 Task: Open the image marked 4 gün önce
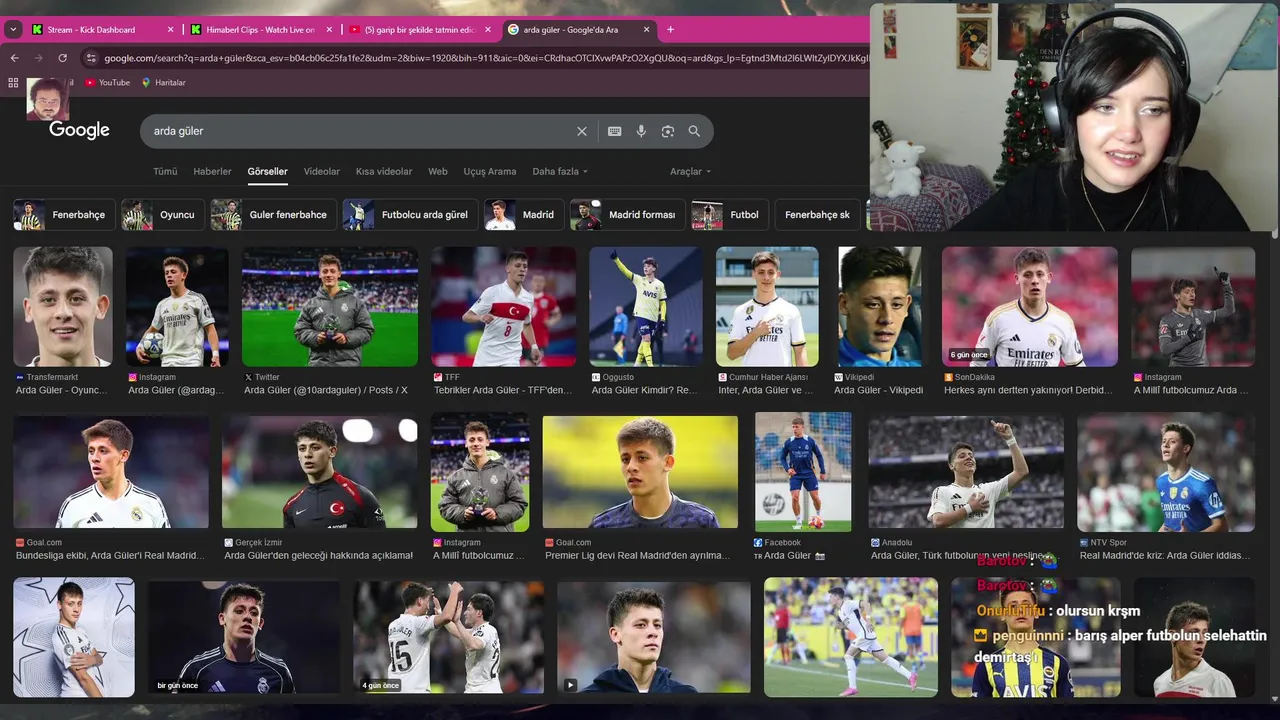tap(449, 637)
